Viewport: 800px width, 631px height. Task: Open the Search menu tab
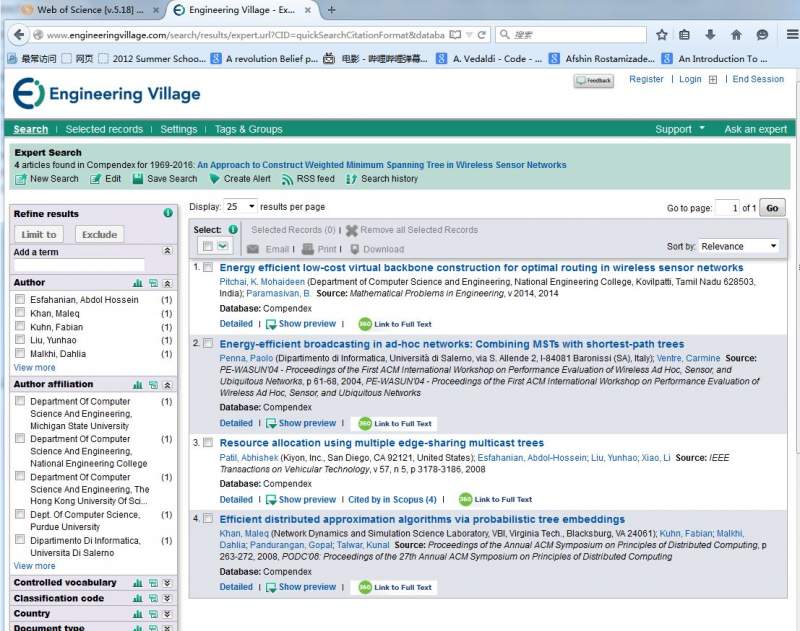pos(31,129)
